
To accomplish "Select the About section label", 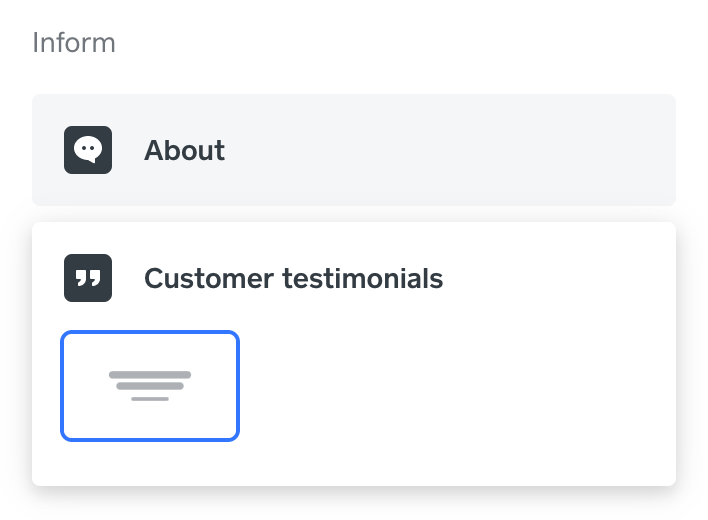I will tap(184, 150).
